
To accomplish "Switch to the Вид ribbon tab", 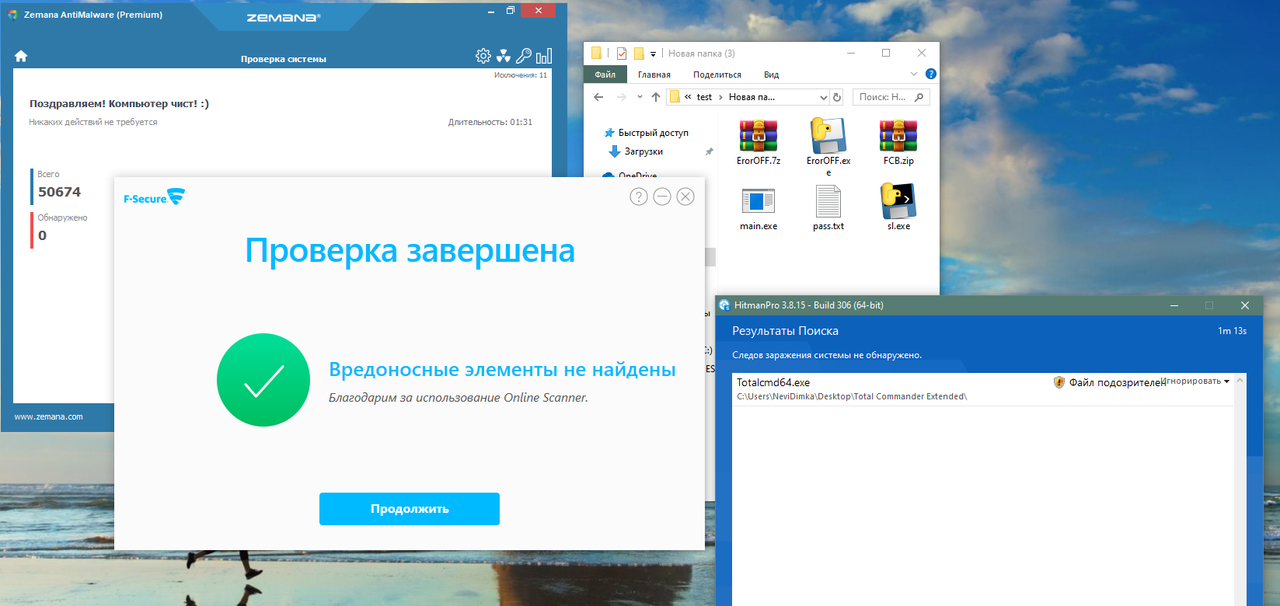I will point(771,74).
